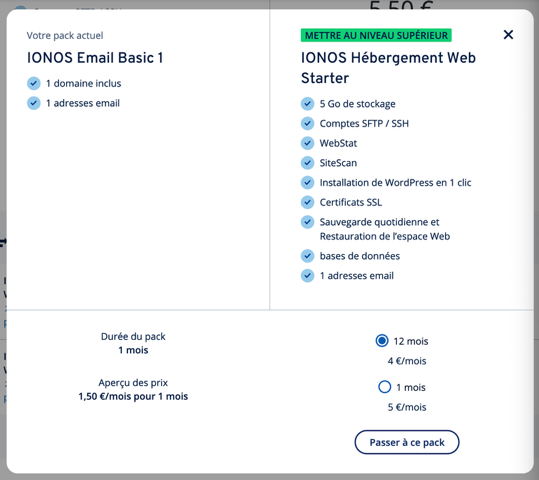The height and width of the screenshot is (480, 539).
Task: Click checkmark icon beside SiteScan
Action: [307, 163]
